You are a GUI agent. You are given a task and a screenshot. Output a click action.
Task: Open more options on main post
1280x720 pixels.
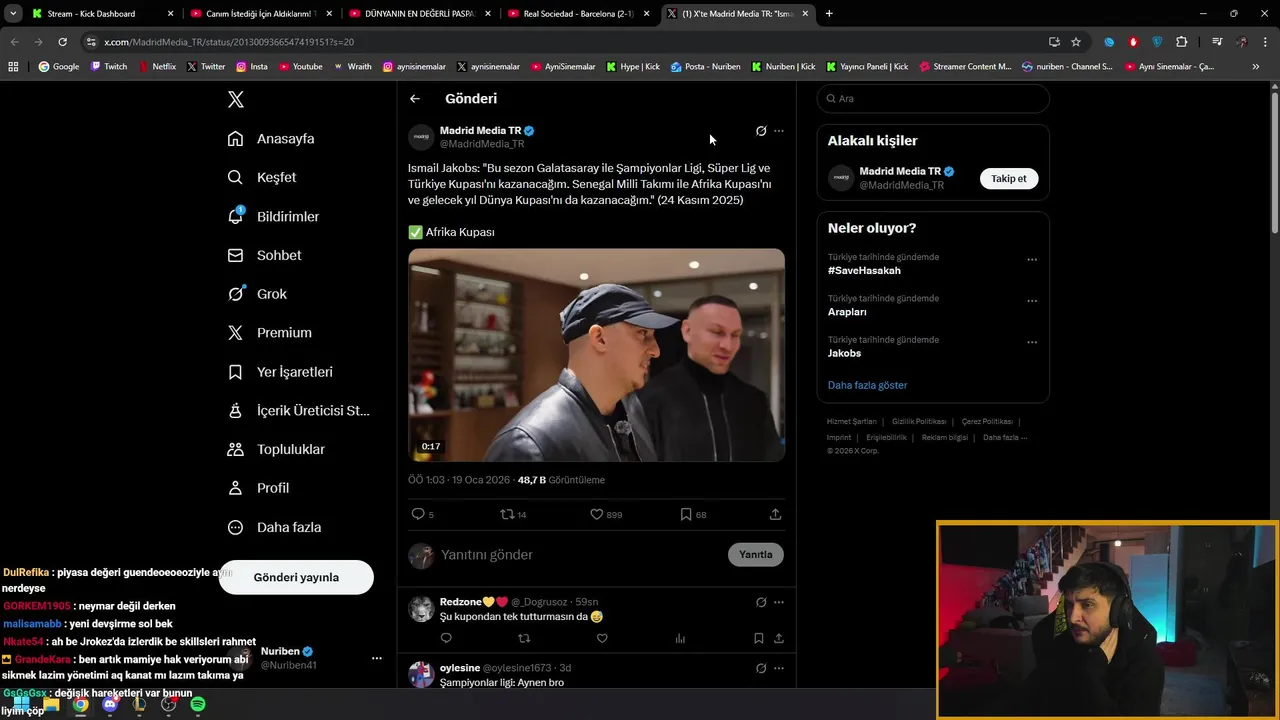point(779,131)
